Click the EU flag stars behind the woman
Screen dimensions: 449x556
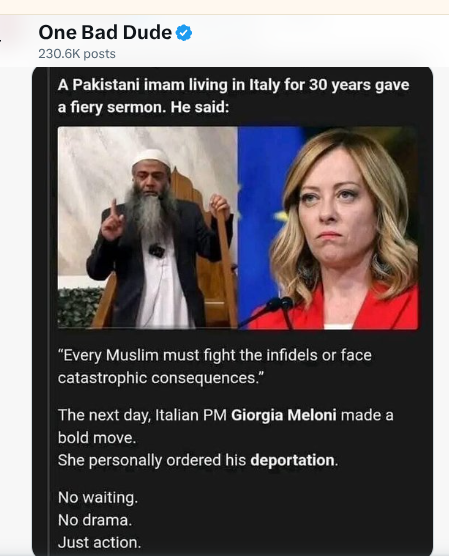(x=282, y=213)
